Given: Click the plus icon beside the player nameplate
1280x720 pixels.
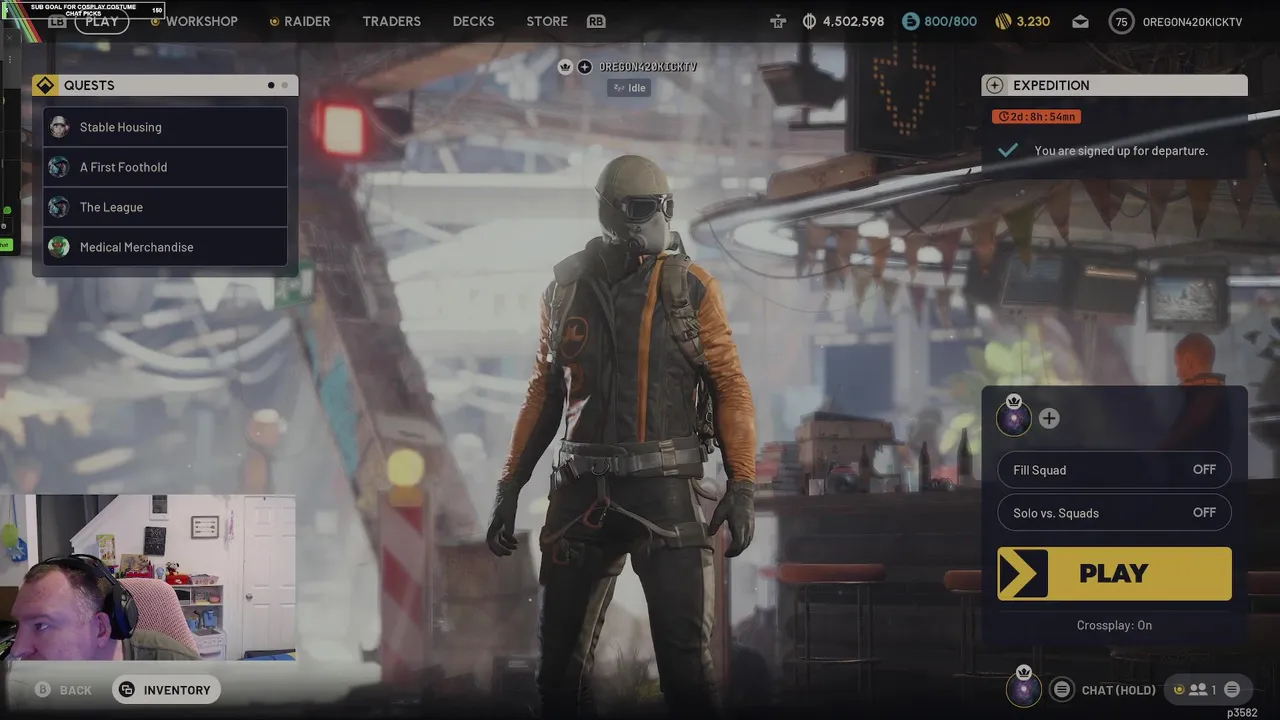Looking at the screenshot, I should 585,67.
